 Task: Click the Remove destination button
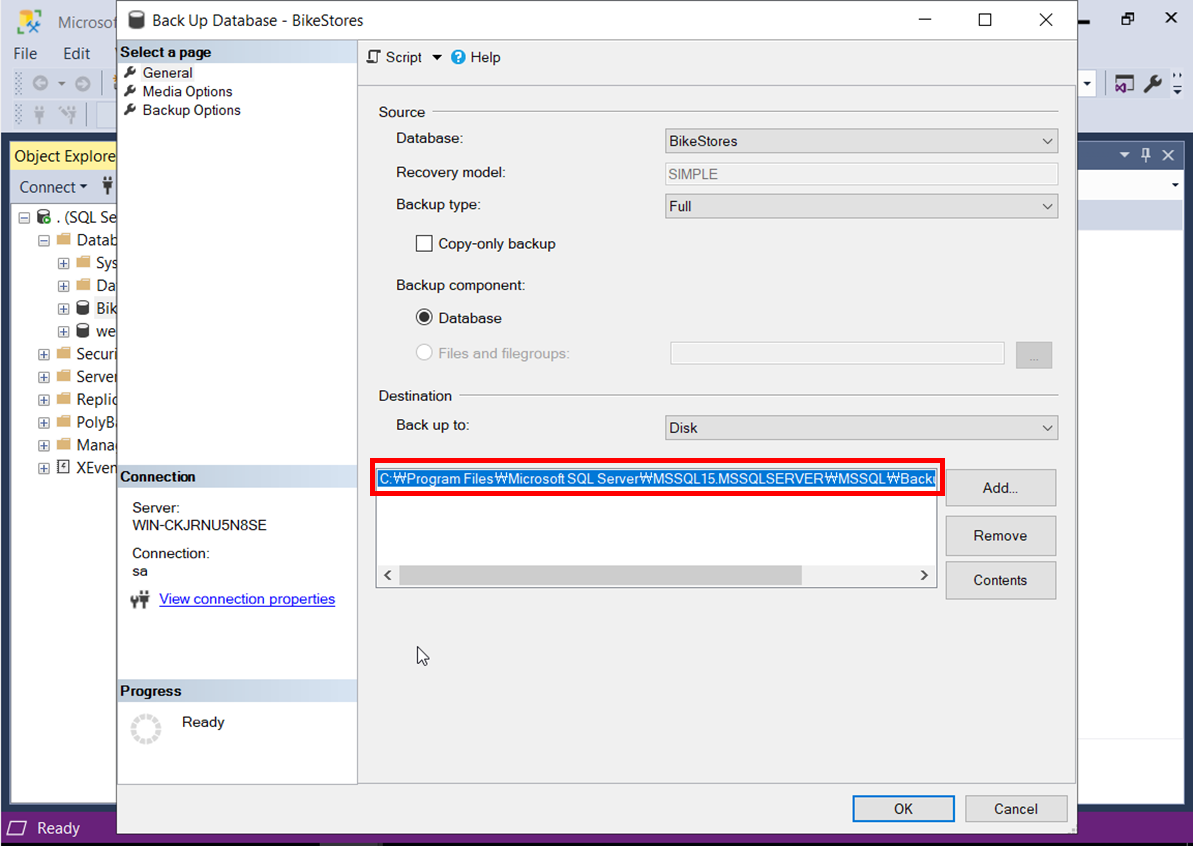coord(1001,536)
